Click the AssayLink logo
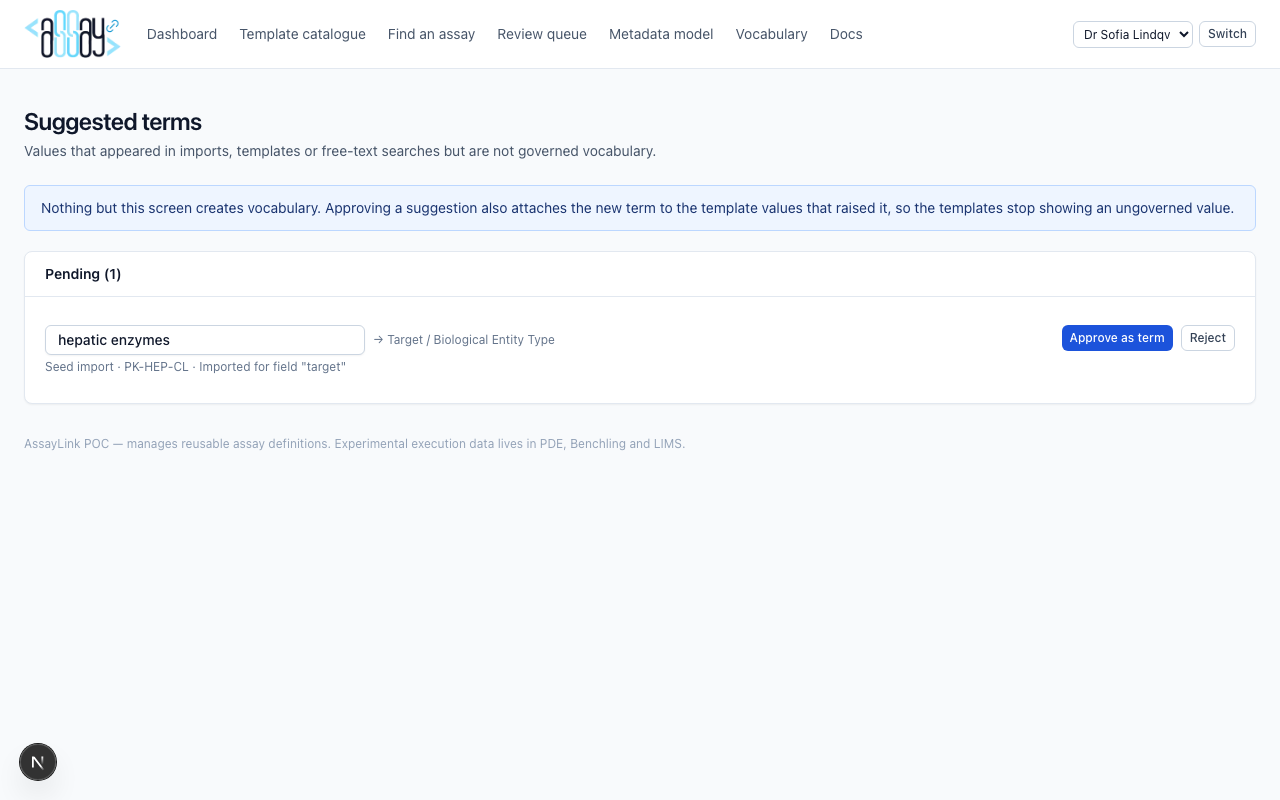This screenshot has height=800, width=1280. point(72,34)
